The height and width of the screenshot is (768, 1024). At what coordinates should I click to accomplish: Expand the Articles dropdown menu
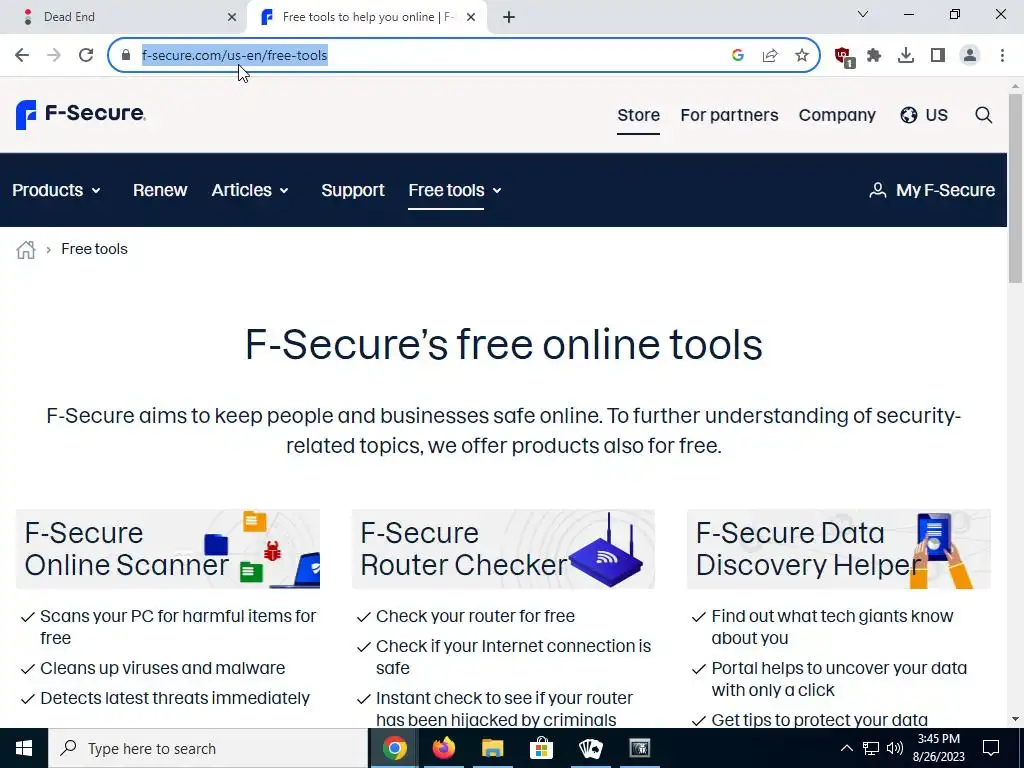click(249, 190)
